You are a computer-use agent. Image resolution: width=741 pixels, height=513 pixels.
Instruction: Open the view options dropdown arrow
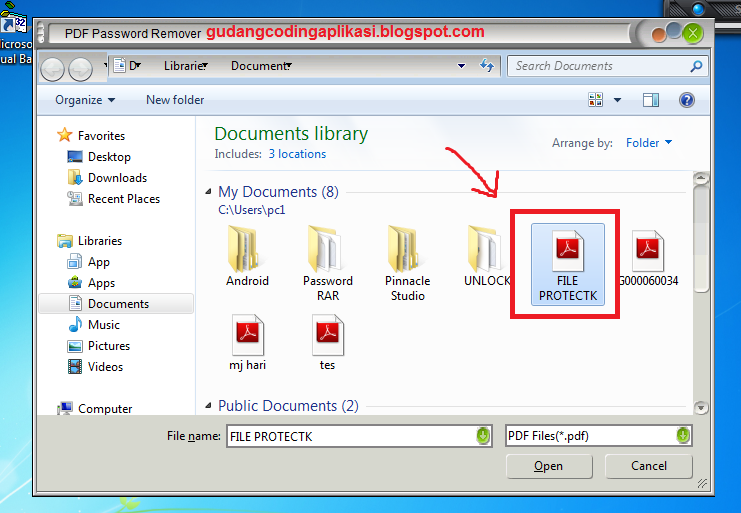[x=617, y=100]
